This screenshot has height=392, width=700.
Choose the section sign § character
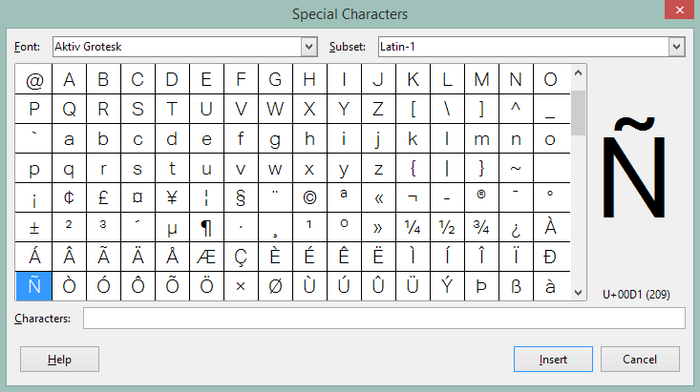pos(241,198)
